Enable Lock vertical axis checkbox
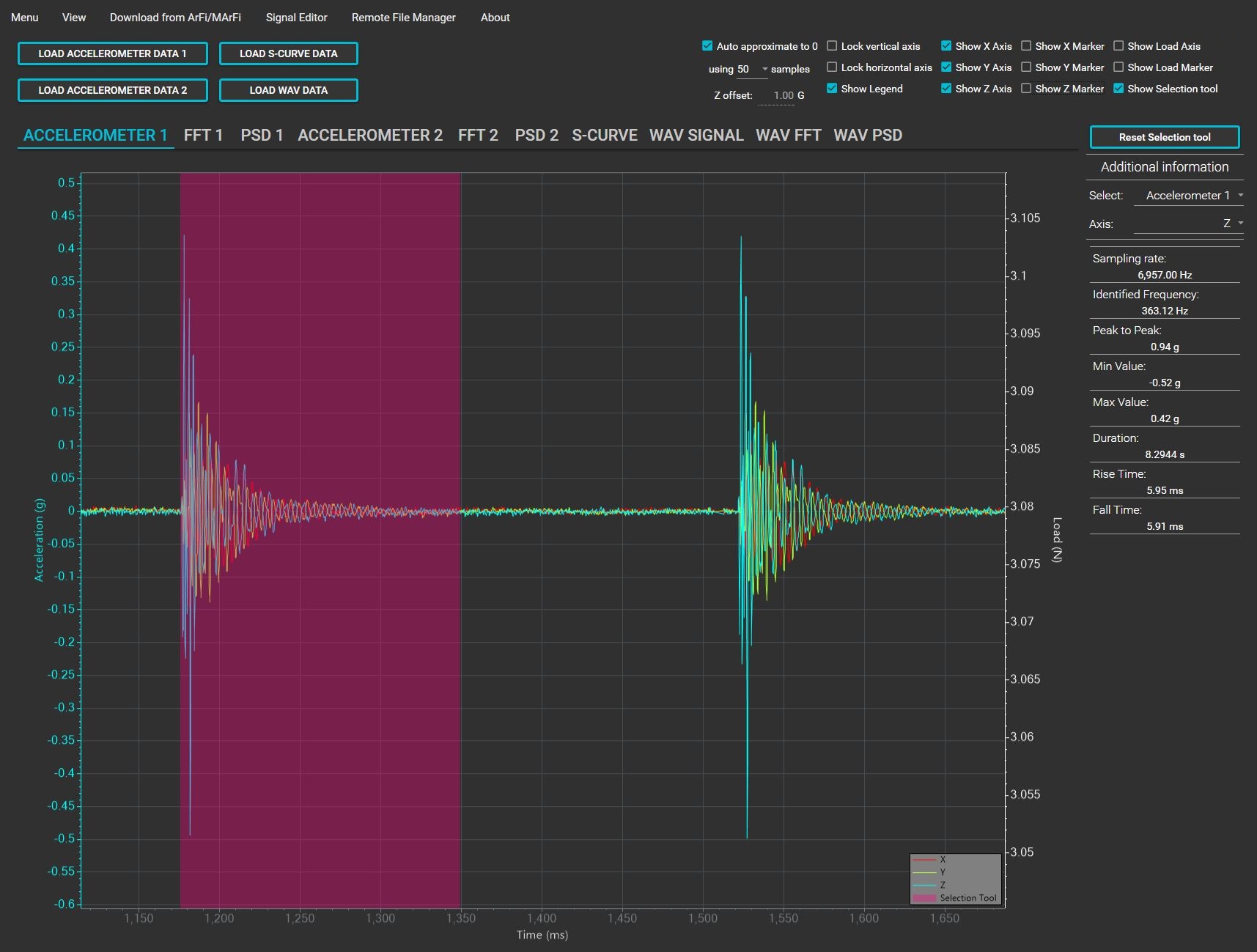This screenshot has height=952, width=1257. point(832,46)
